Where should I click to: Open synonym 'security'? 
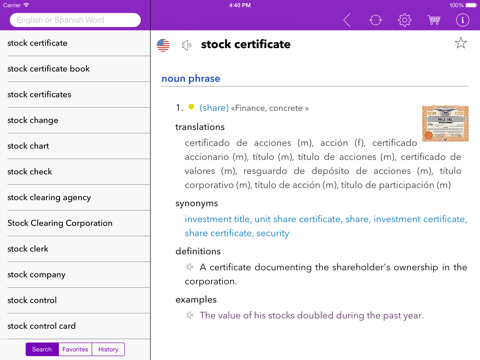click(273, 233)
